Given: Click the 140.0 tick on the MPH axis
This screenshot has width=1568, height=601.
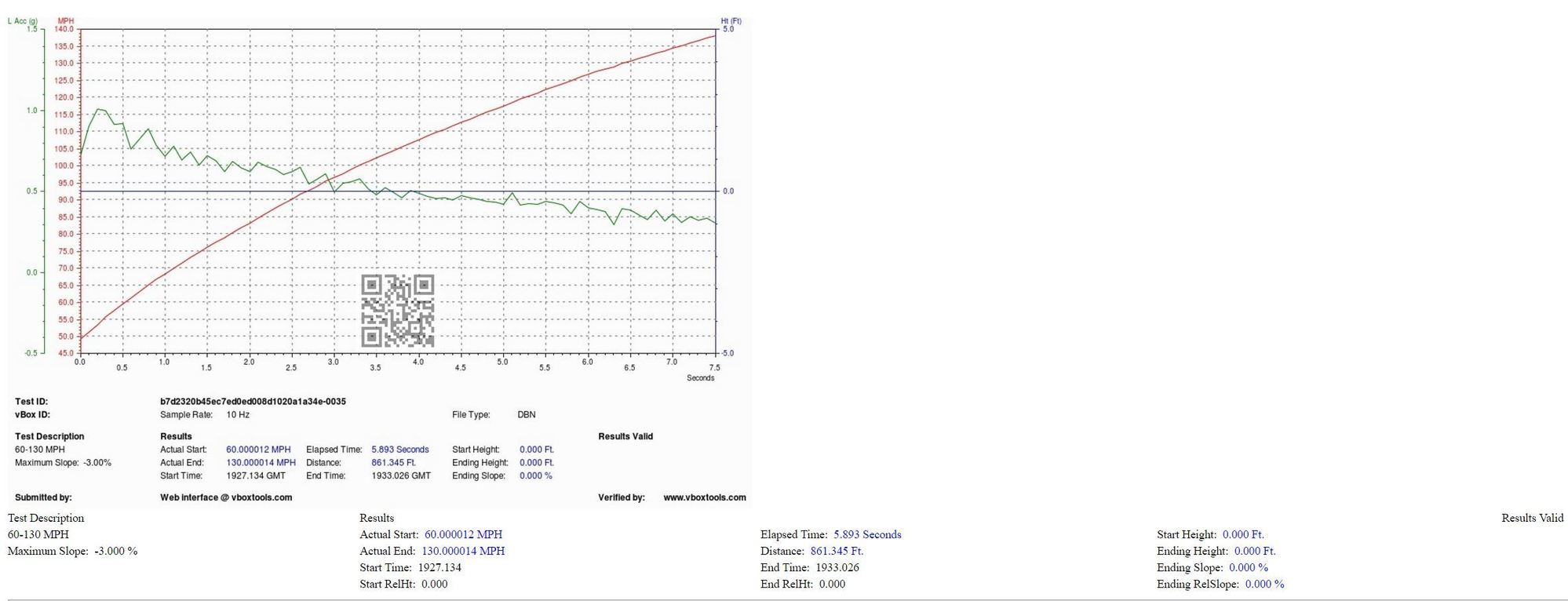Looking at the screenshot, I should (64, 29).
